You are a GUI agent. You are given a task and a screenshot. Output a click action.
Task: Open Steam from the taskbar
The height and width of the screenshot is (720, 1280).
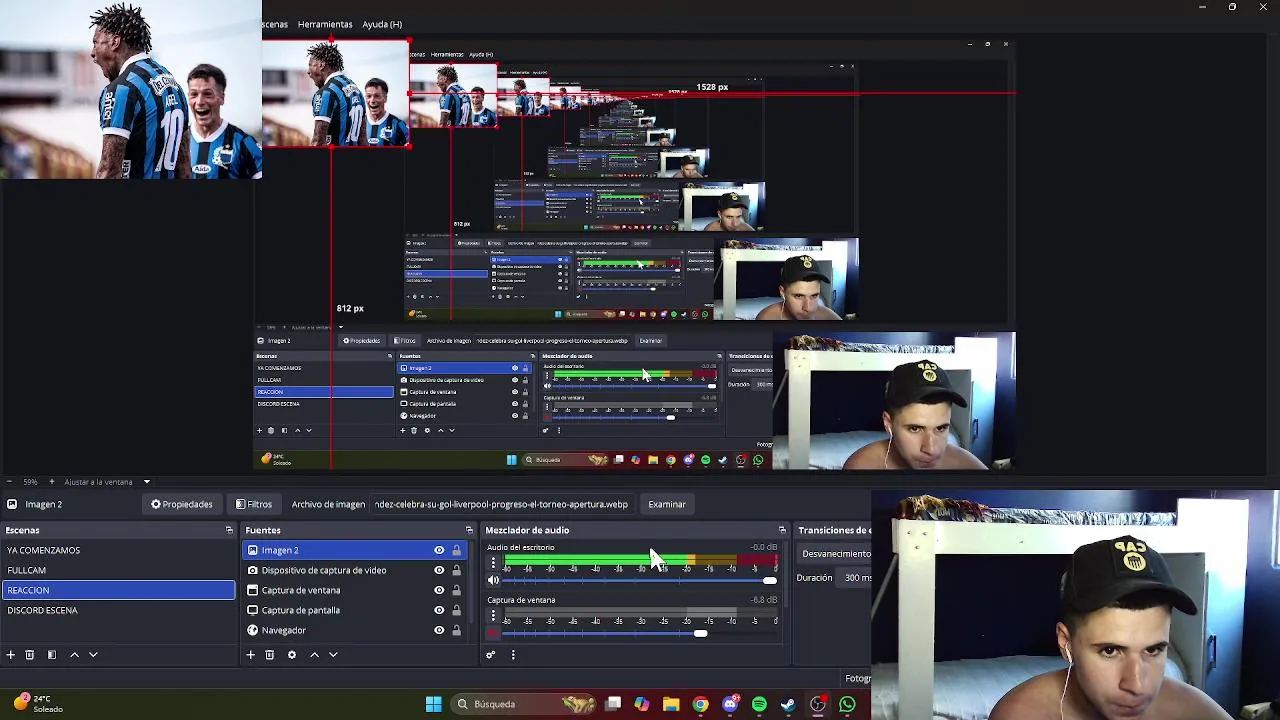(x=788, y=704)
